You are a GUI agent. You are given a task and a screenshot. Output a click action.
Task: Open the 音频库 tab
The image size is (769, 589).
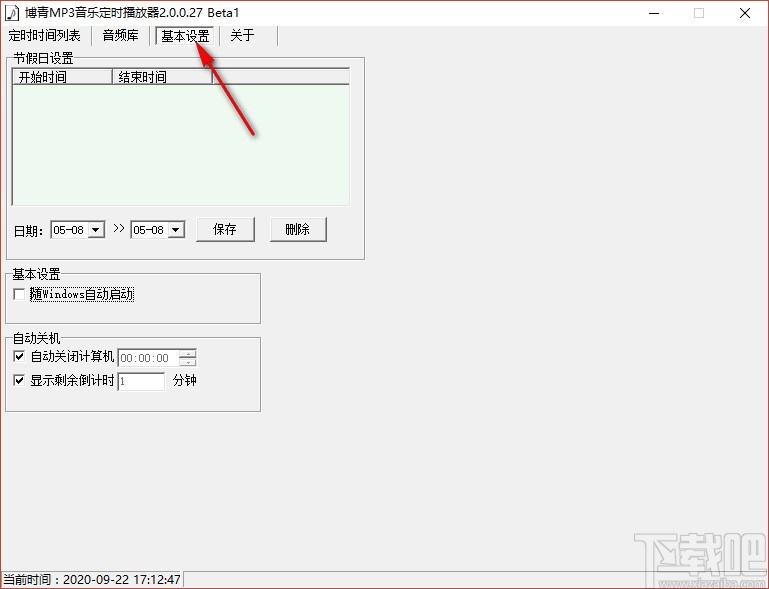[120, 35]
